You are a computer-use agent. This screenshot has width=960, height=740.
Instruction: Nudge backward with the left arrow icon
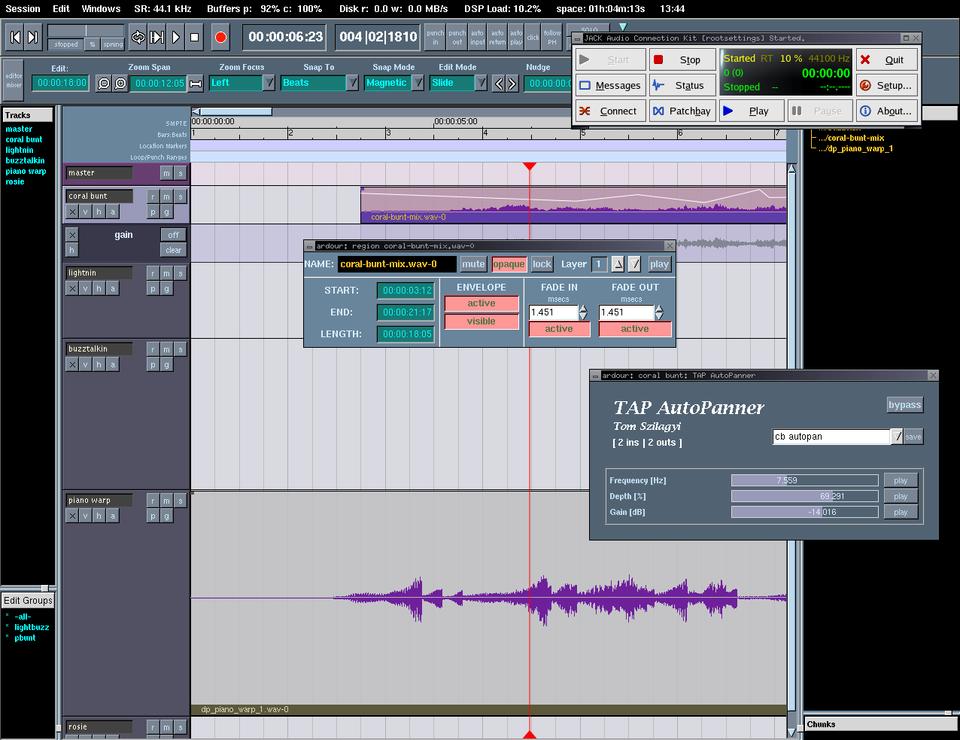click(499, 83)
